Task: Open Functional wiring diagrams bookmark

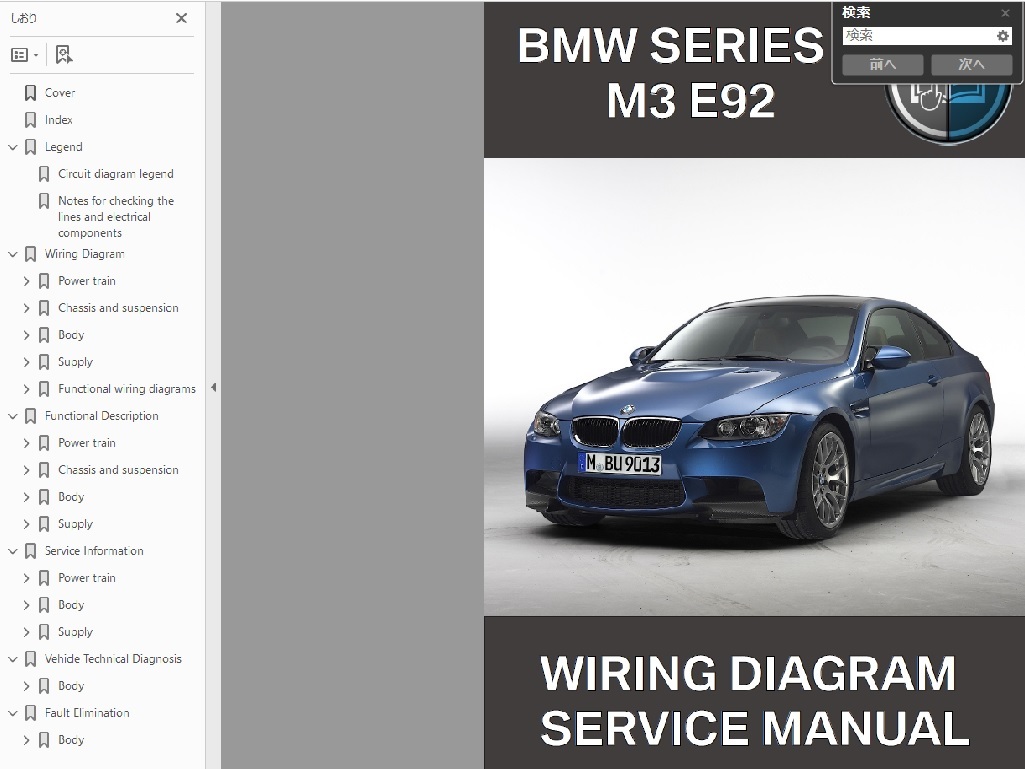Action: tap(127, 389)
